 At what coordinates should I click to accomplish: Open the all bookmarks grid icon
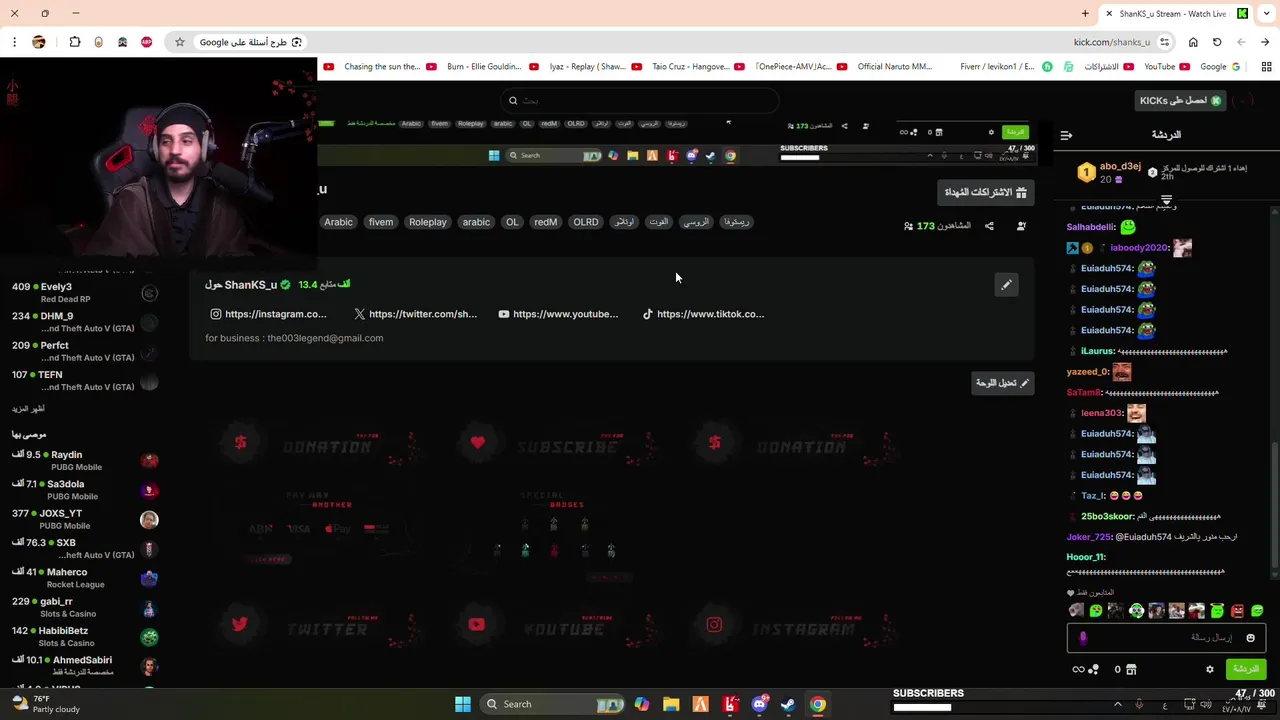pyautogui.click(x=1266, y=67)
